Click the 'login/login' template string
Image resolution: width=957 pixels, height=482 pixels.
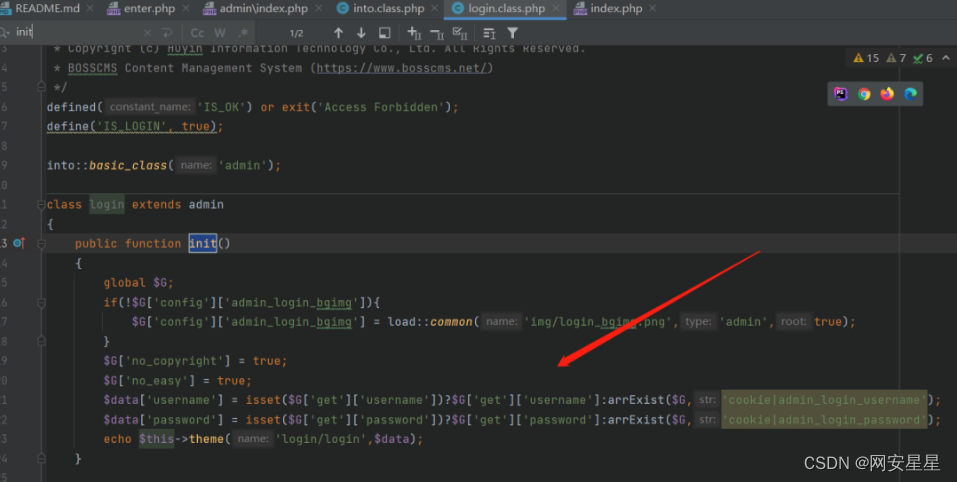322,439
